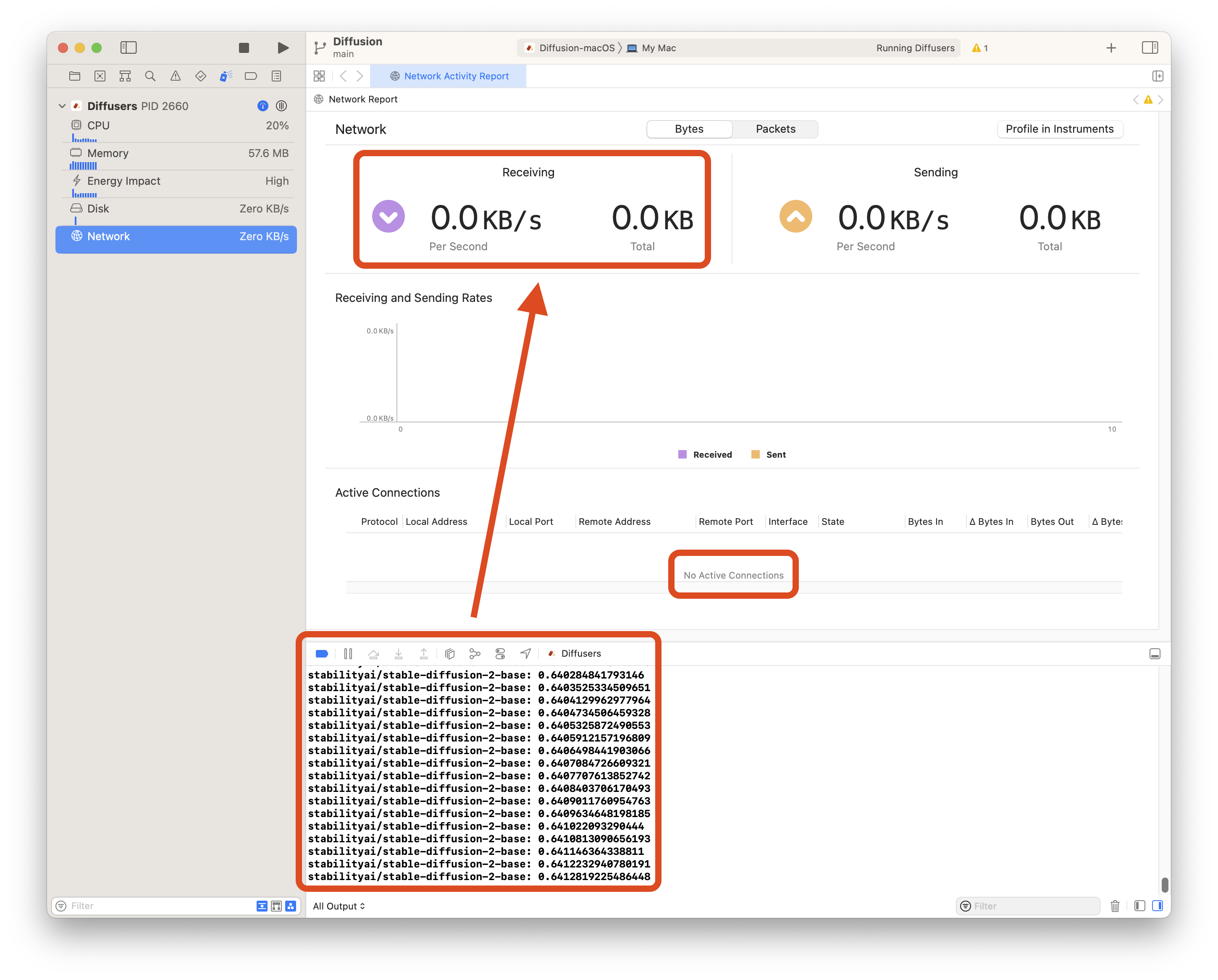Go forward in editor history

tap(360, 76)
